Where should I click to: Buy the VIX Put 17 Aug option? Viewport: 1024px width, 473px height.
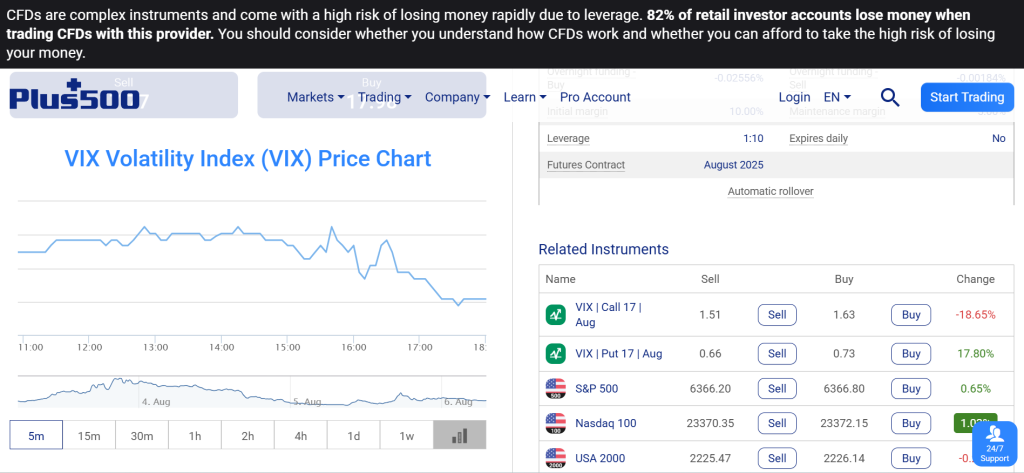911,353
